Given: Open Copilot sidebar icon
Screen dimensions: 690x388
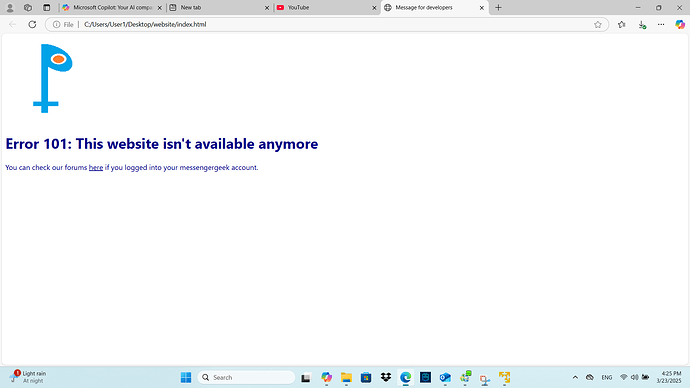Looking at the screenshot, I should [680, 25].
